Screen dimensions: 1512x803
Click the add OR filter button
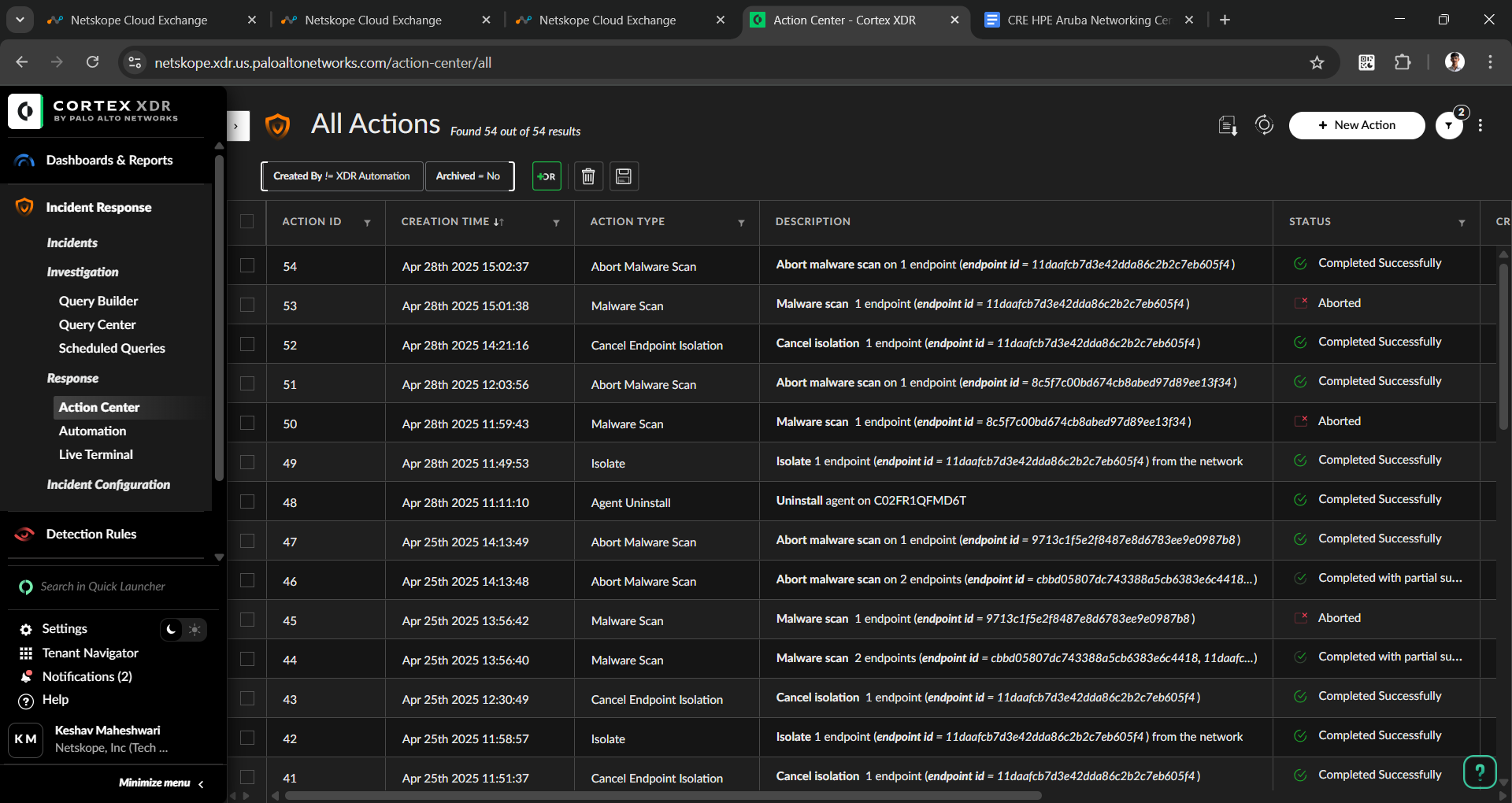coord(547,176)
